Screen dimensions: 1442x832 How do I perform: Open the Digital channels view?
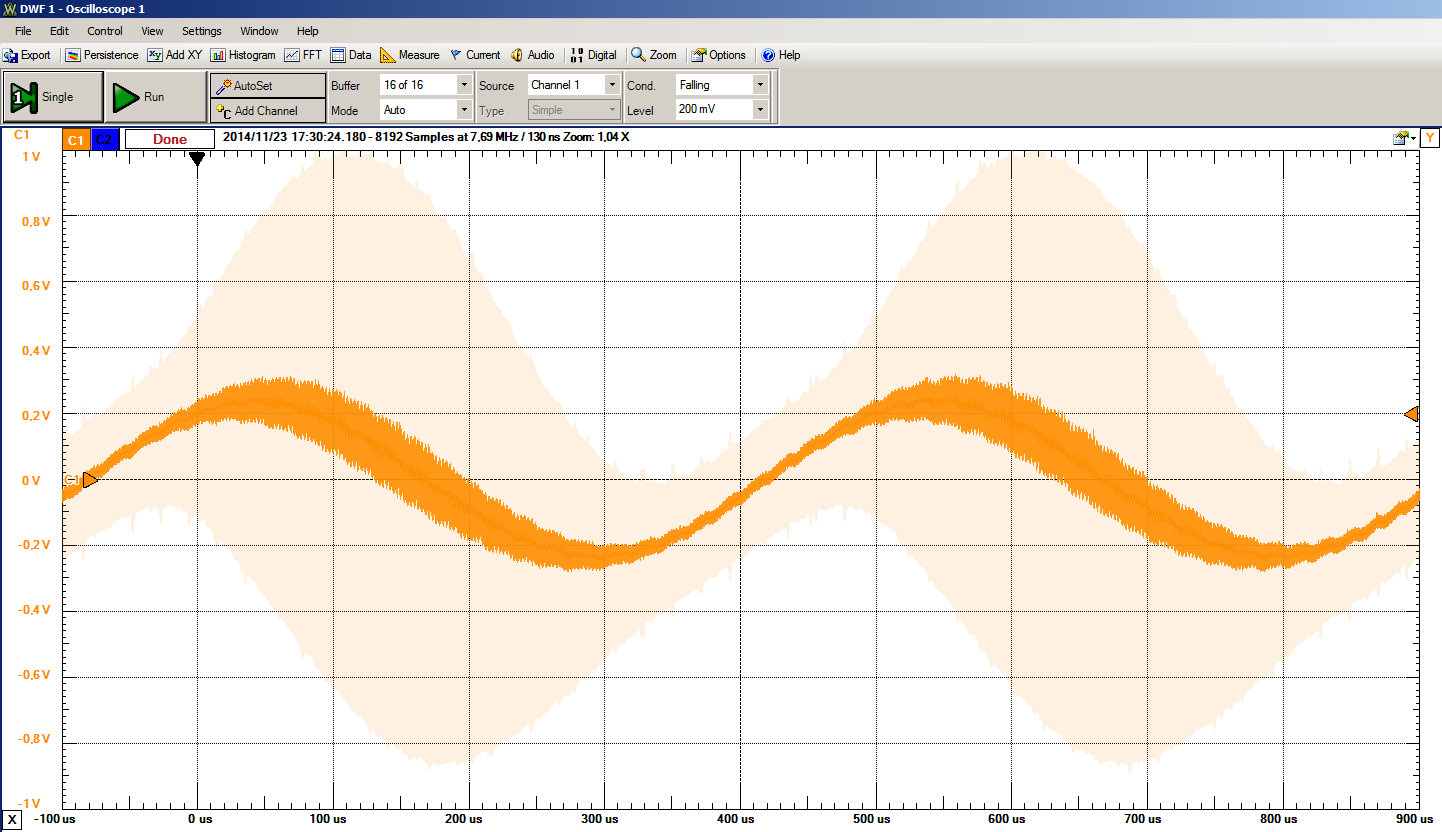tap(594, 55)
